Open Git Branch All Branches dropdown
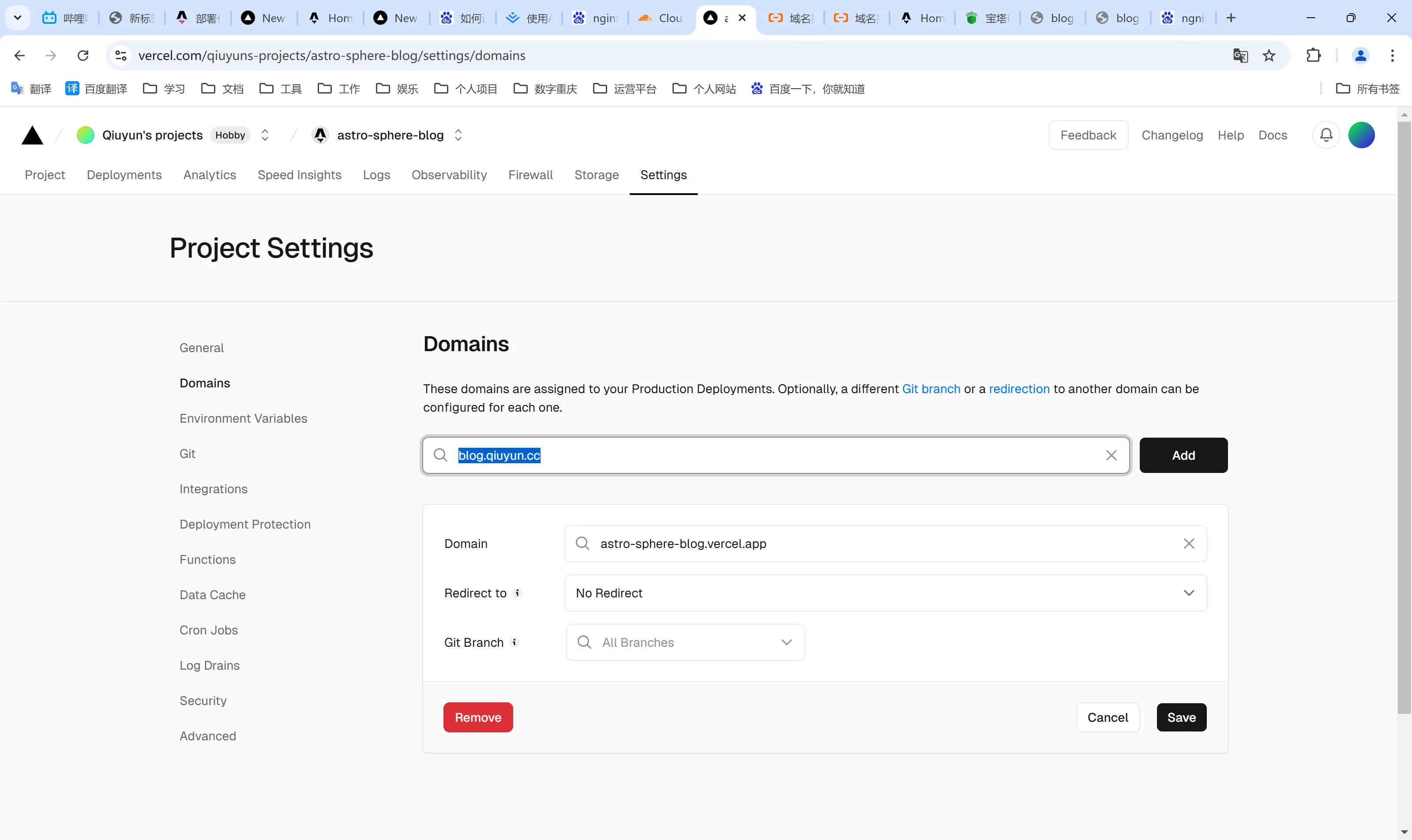Image resolution: width=1412 pixels, height=840 pixels. pyautogui.click(x=685, y=642)
